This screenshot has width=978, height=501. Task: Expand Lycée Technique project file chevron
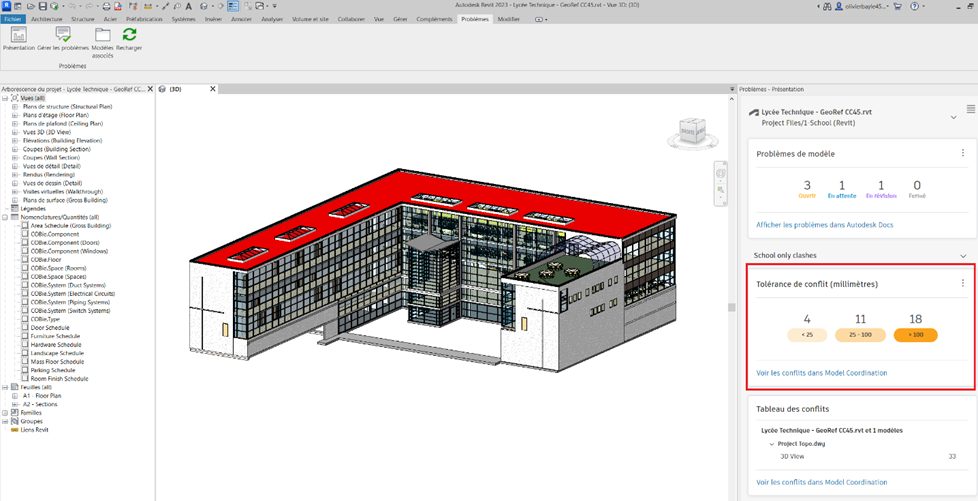tap(954, 117)
